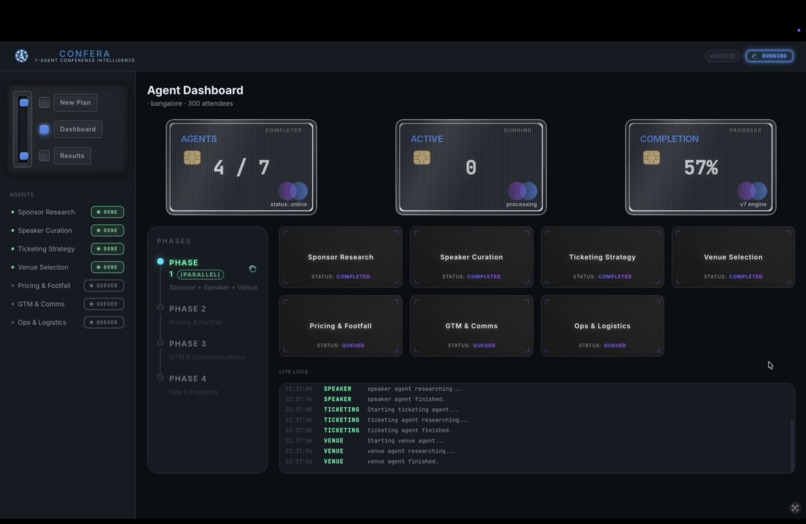The image size is (806, 524).
Task: Click the 'bangalore · 300 attendees' subtitle
Action: pos(190,103)
